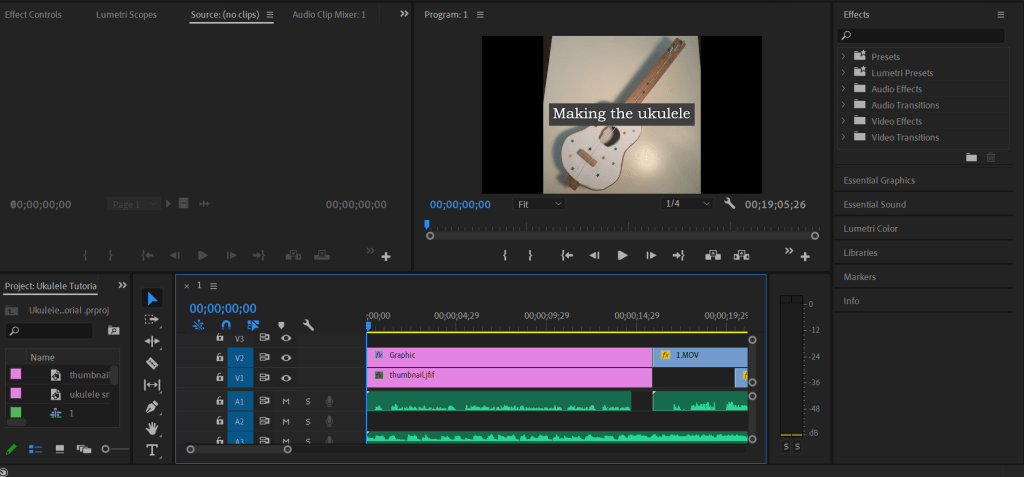Image resolution: width=1024 pixels, height=477 pixels.
Task: Open the Essential Graphics panel
Action: tap(879, 180)
